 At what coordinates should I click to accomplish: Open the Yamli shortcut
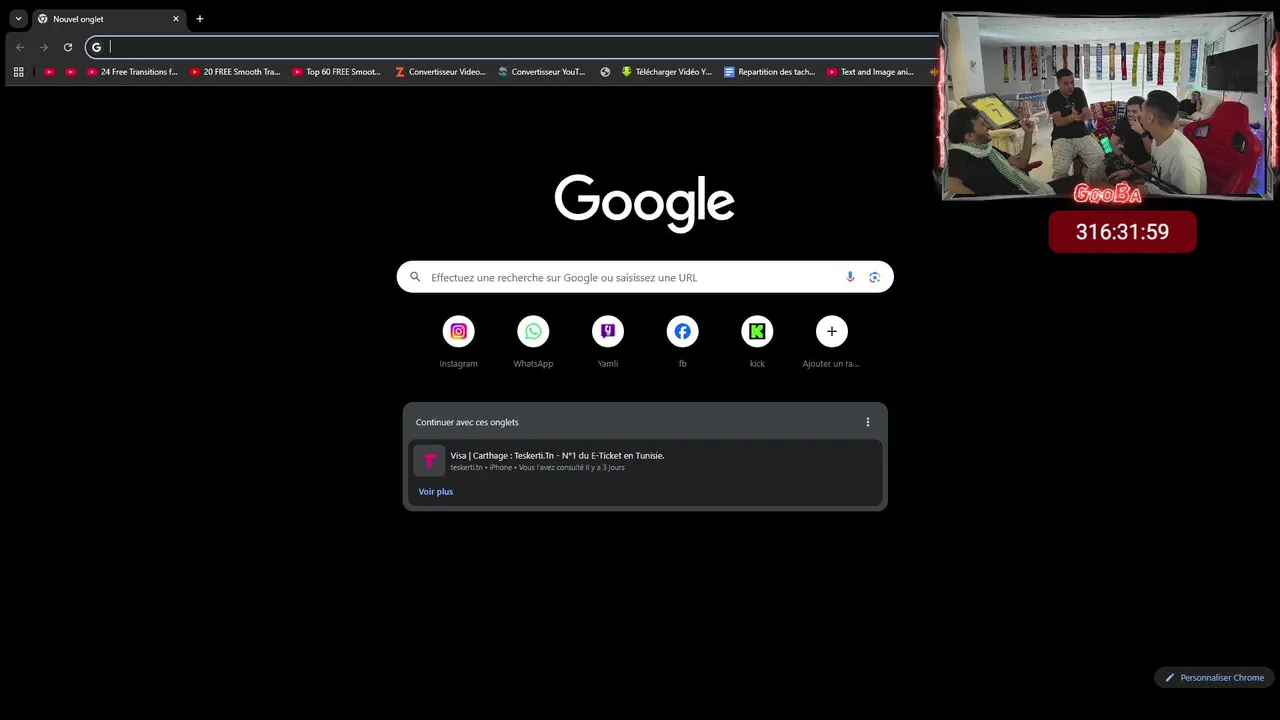(608, 342)
